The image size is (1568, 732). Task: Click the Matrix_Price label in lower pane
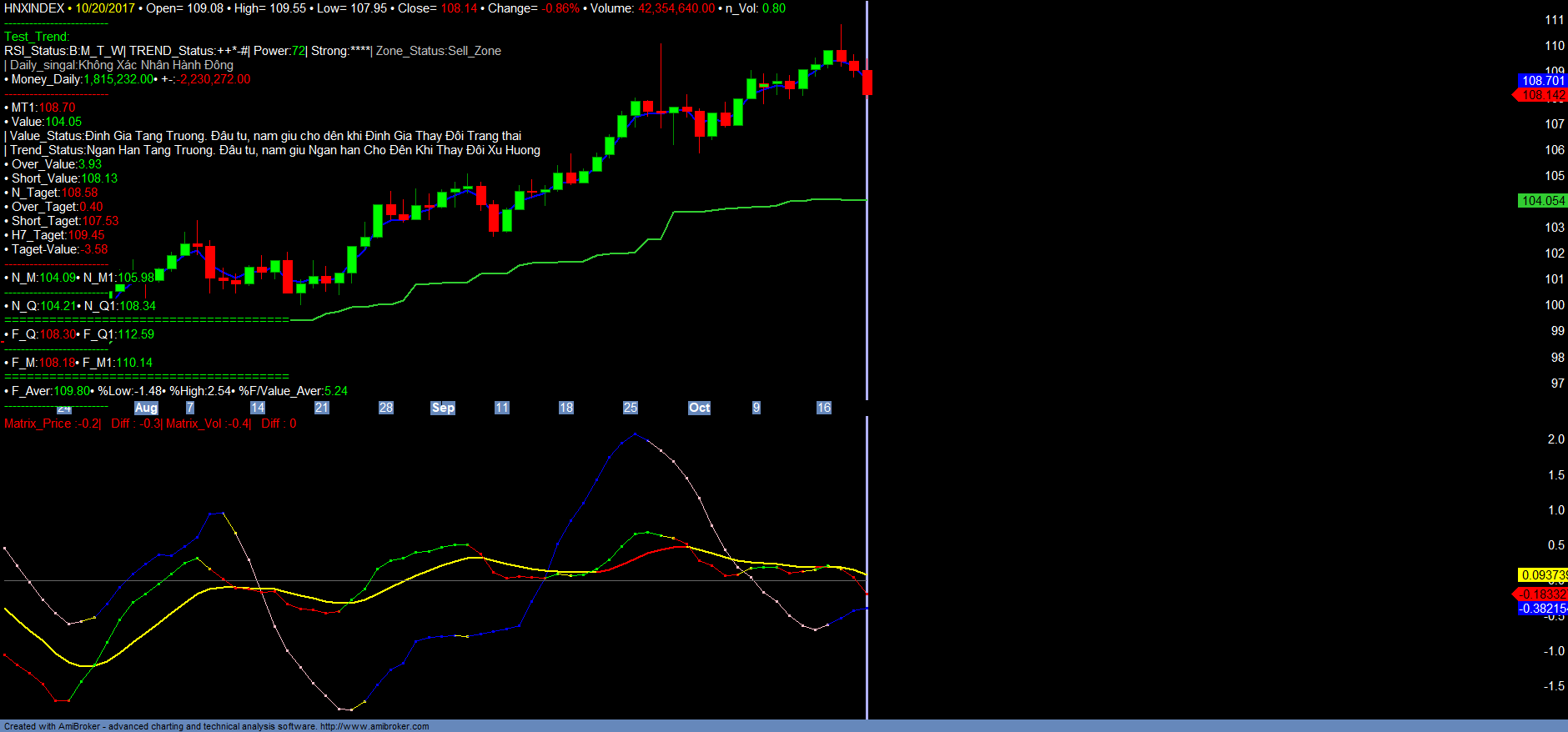(38, 424)
